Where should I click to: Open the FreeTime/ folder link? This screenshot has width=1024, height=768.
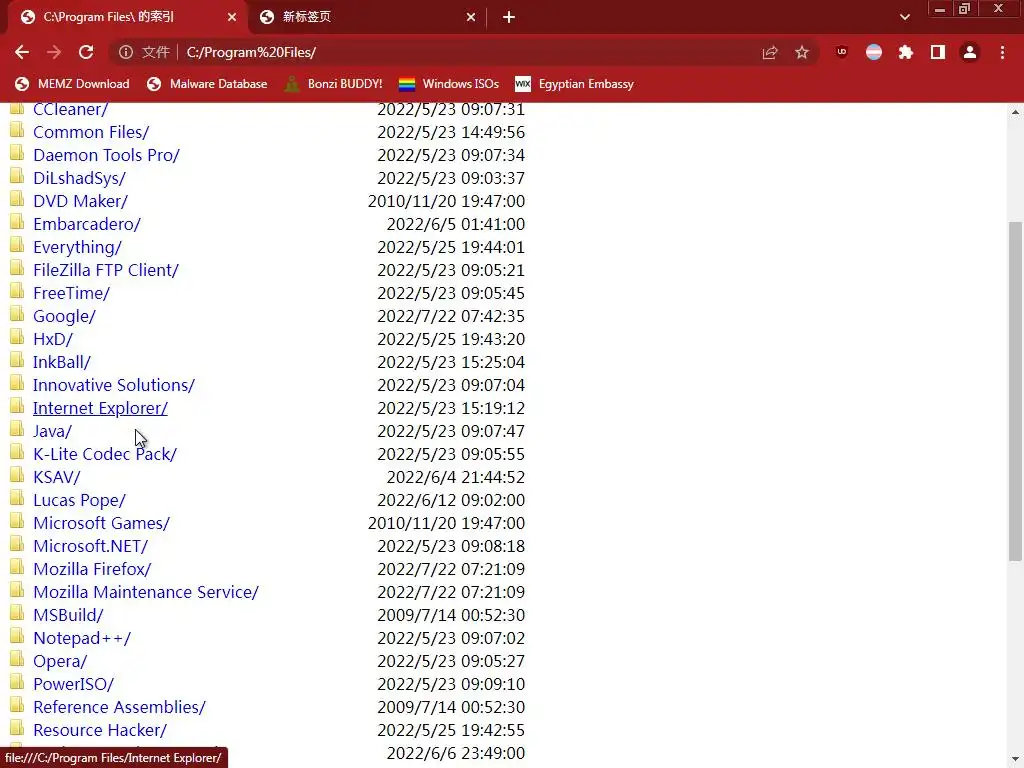pyautogui.click(x=71, y=293)
